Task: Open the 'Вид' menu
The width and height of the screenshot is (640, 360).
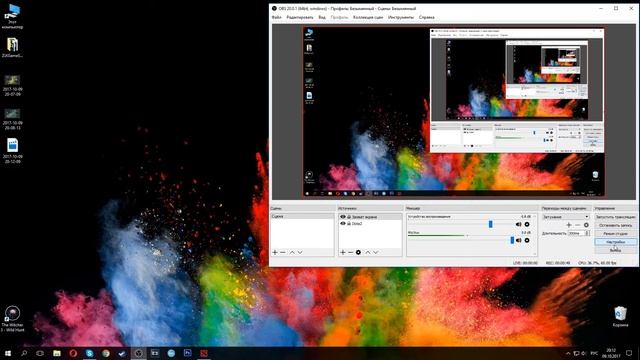Action: (322, 17)
